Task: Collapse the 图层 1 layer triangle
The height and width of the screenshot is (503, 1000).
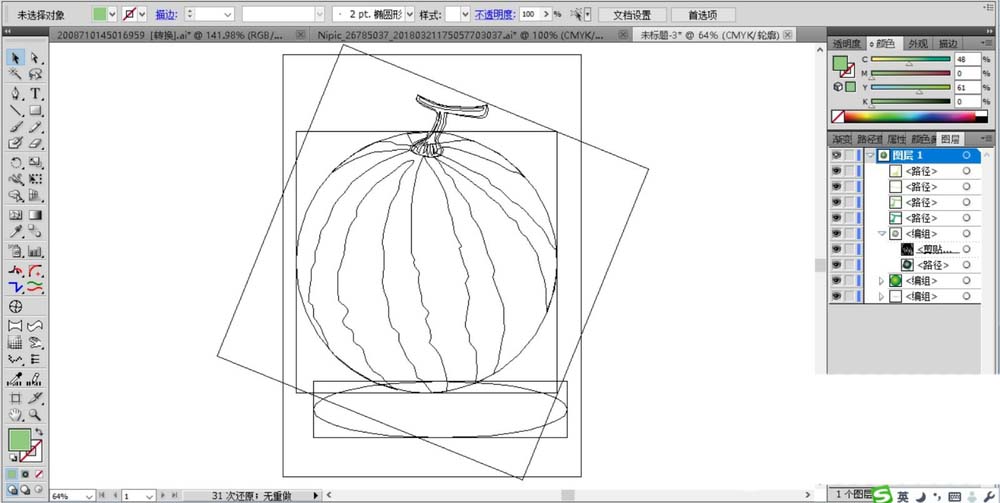Action: coord(870,155)
